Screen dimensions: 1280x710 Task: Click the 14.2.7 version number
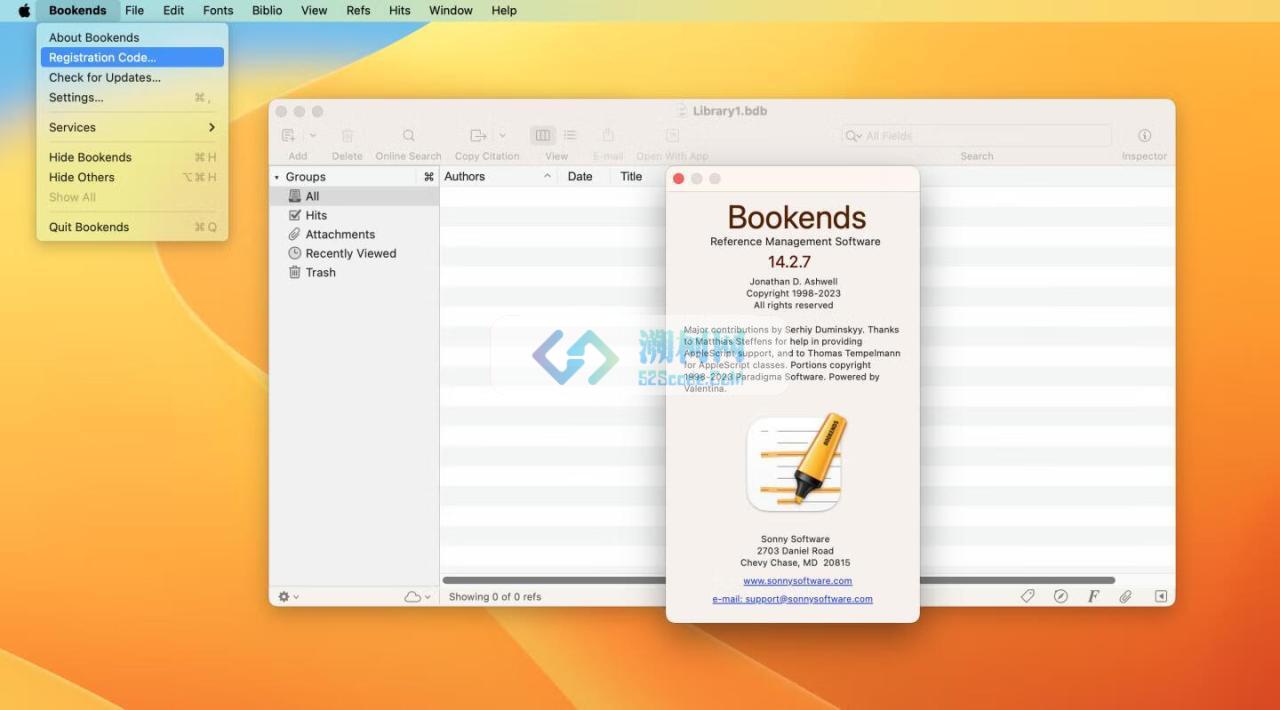click(789, 262)
